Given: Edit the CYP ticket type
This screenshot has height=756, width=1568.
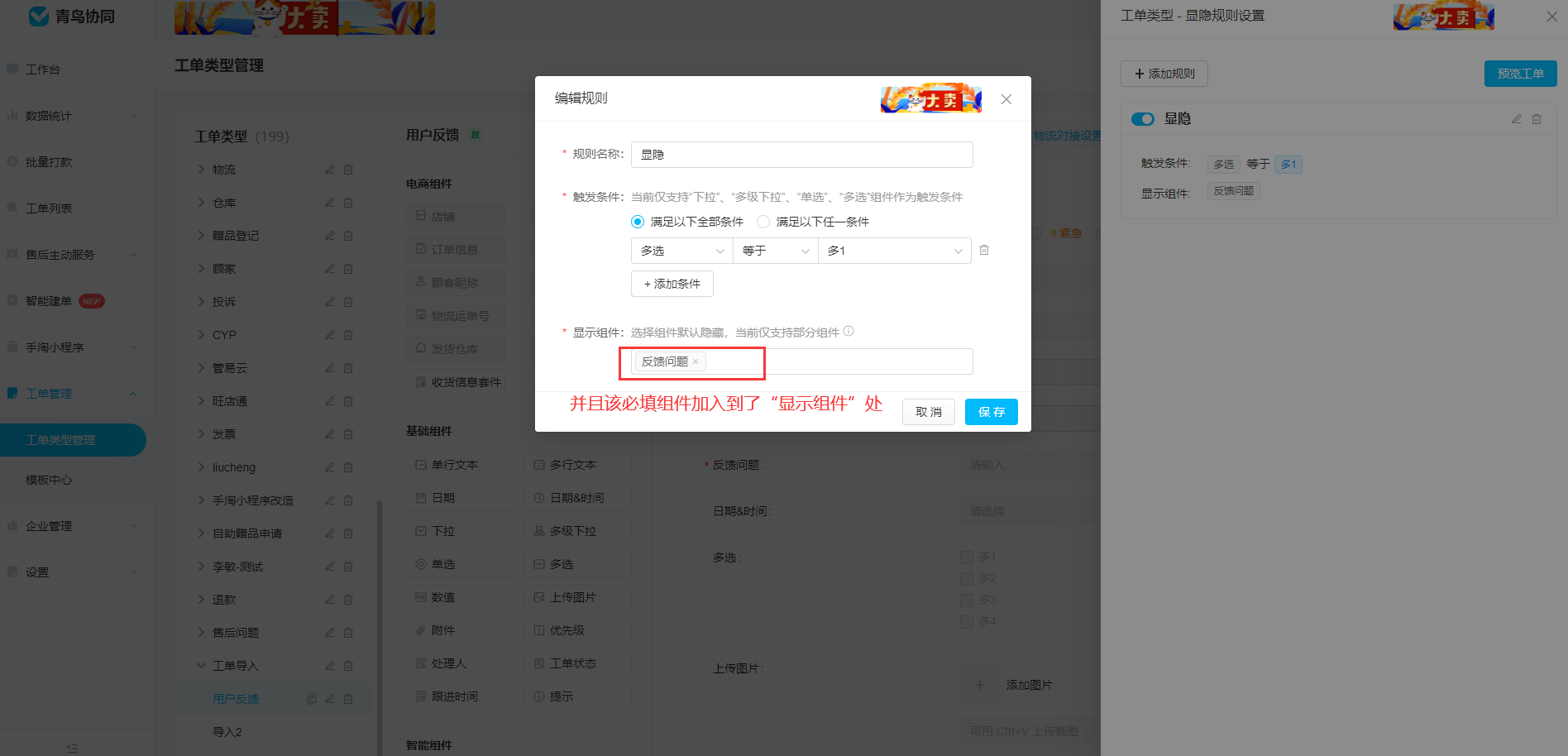Looking at the screenshot, I should 330,335.
